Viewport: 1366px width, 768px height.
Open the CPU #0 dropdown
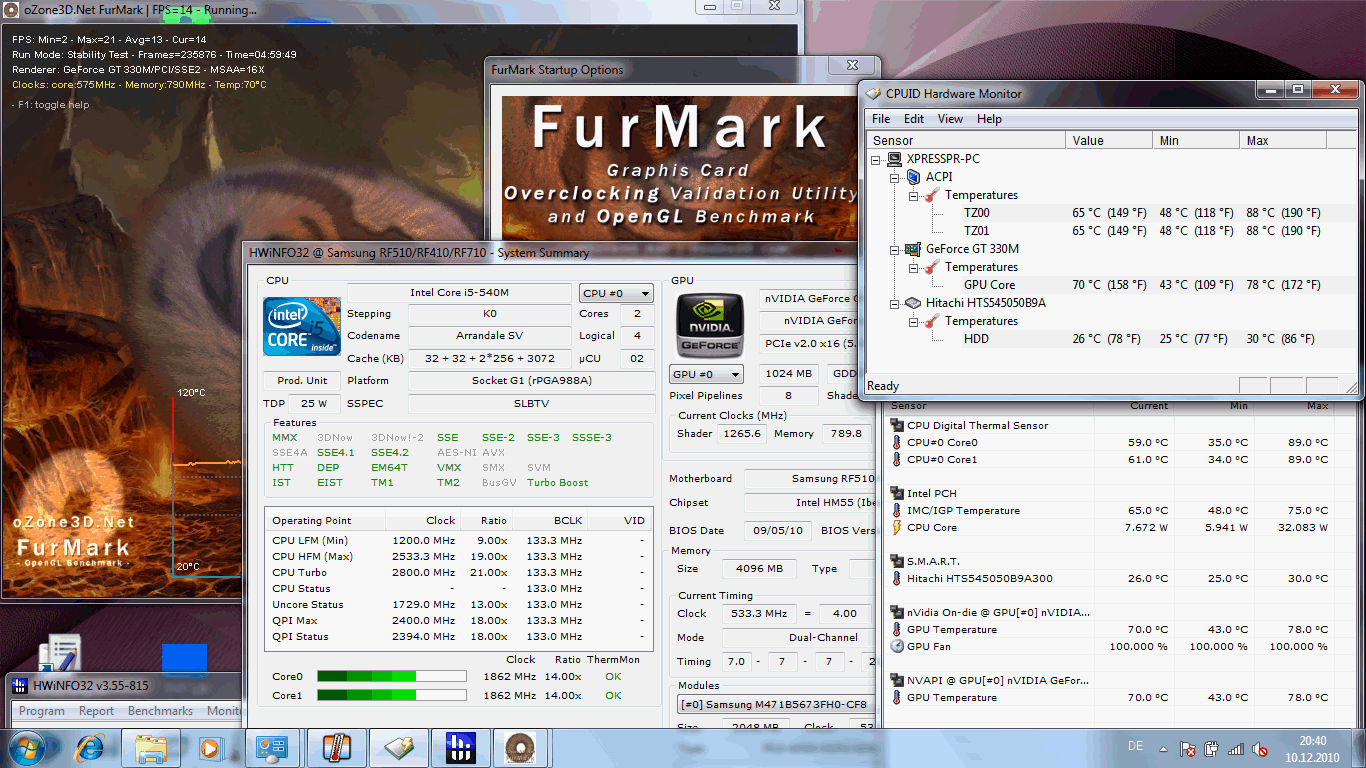click(x=616, y=293)
